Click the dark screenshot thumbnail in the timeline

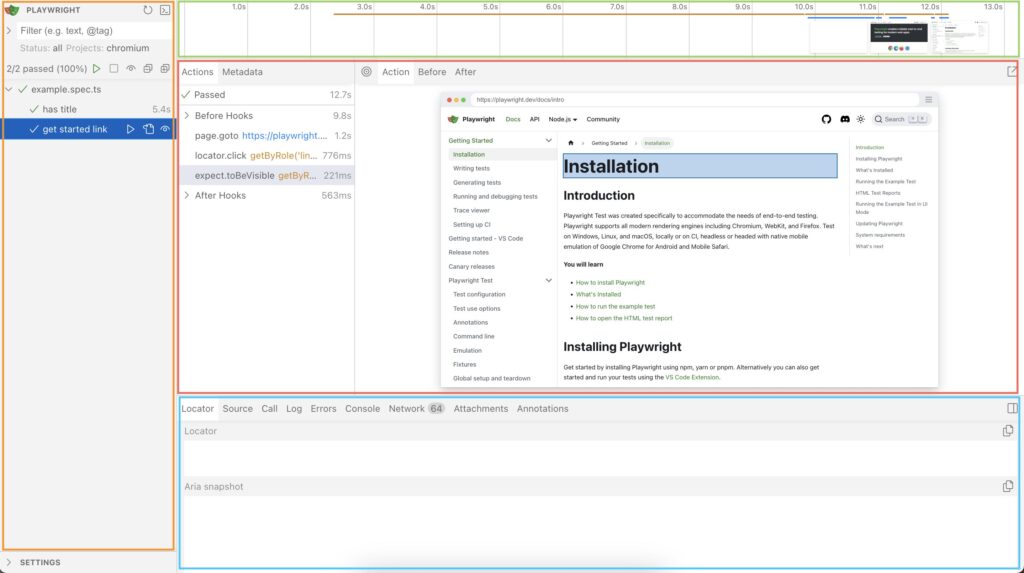(x=899, y=37)
